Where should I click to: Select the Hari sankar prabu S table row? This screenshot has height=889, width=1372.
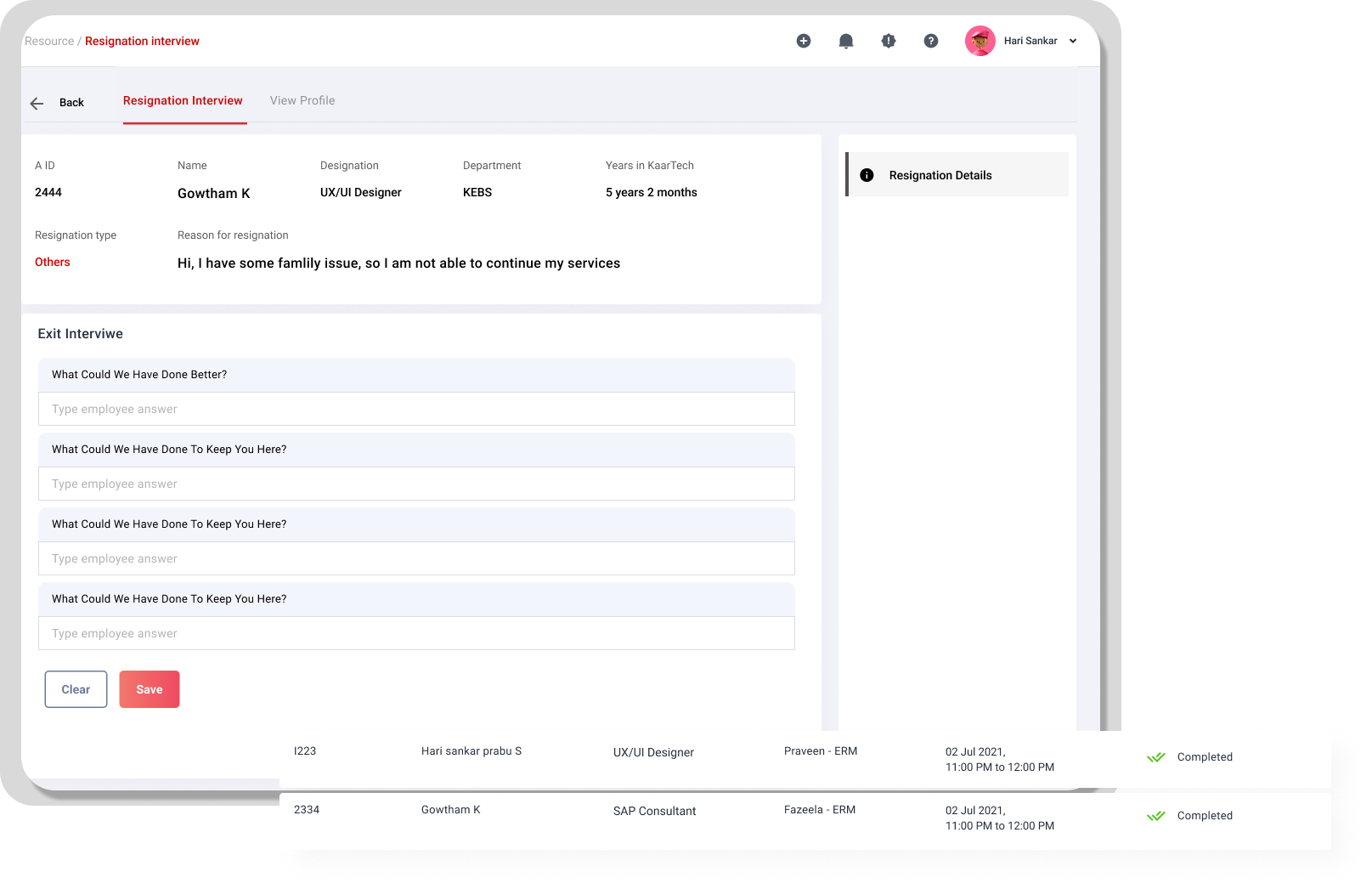tap(471, 751)
